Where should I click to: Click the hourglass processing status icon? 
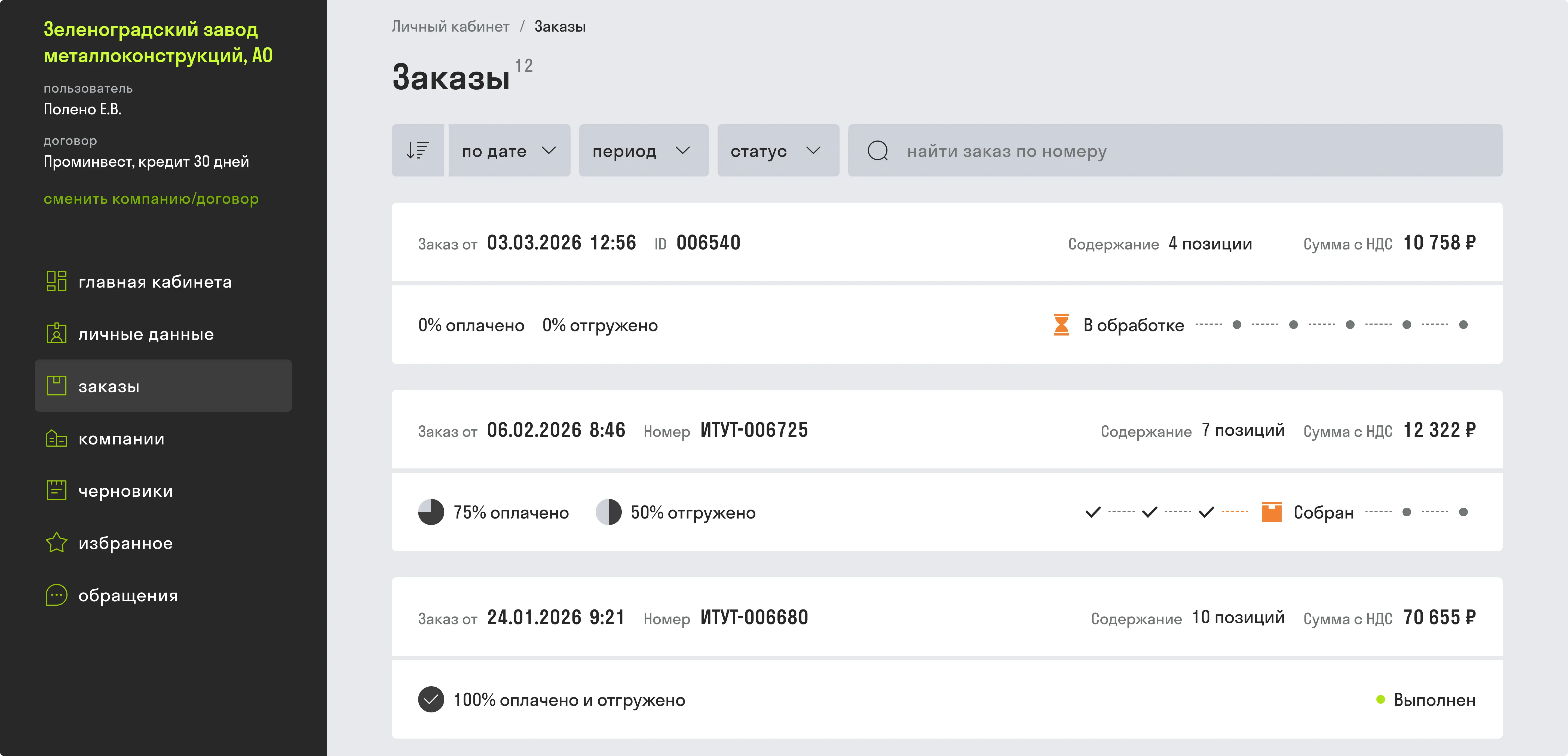coord(1061,325)
